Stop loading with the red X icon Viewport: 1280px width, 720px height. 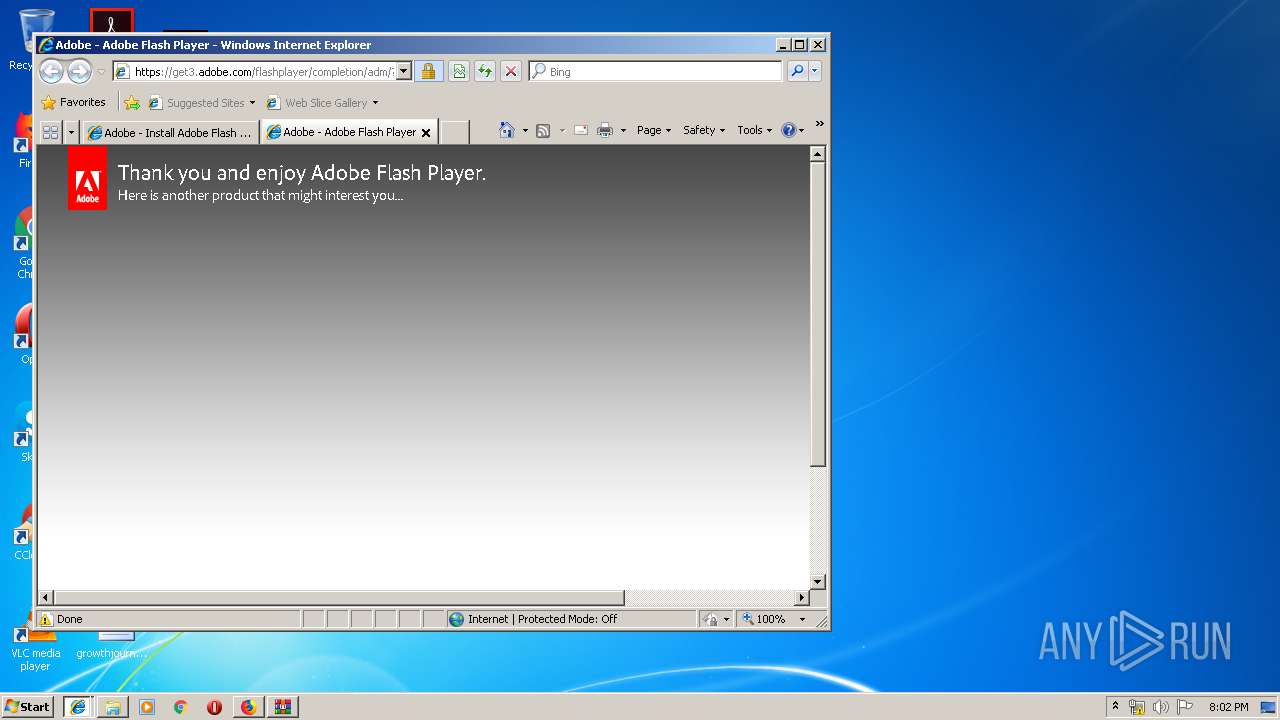tap(511, 72)
